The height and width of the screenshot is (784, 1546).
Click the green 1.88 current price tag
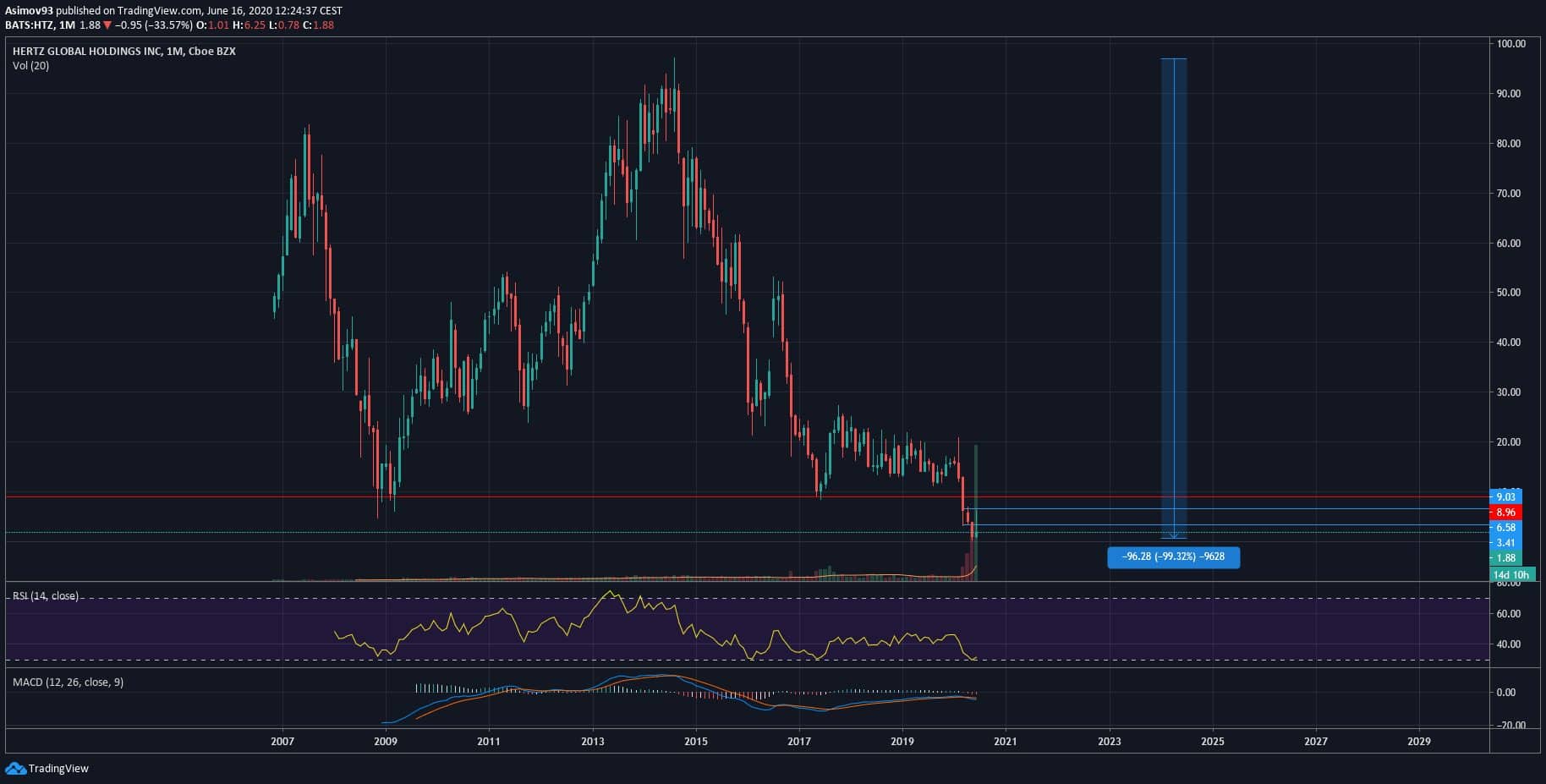[1505, 558]
